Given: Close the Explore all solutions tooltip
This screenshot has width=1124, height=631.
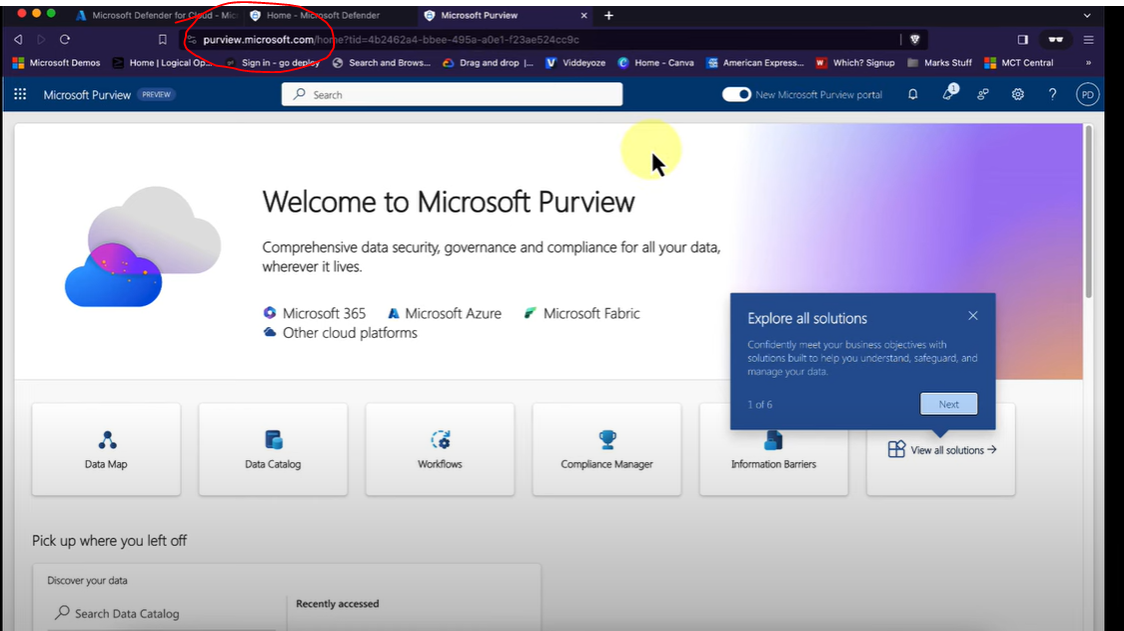Looking at the screenshot, I should coord(973,316).
